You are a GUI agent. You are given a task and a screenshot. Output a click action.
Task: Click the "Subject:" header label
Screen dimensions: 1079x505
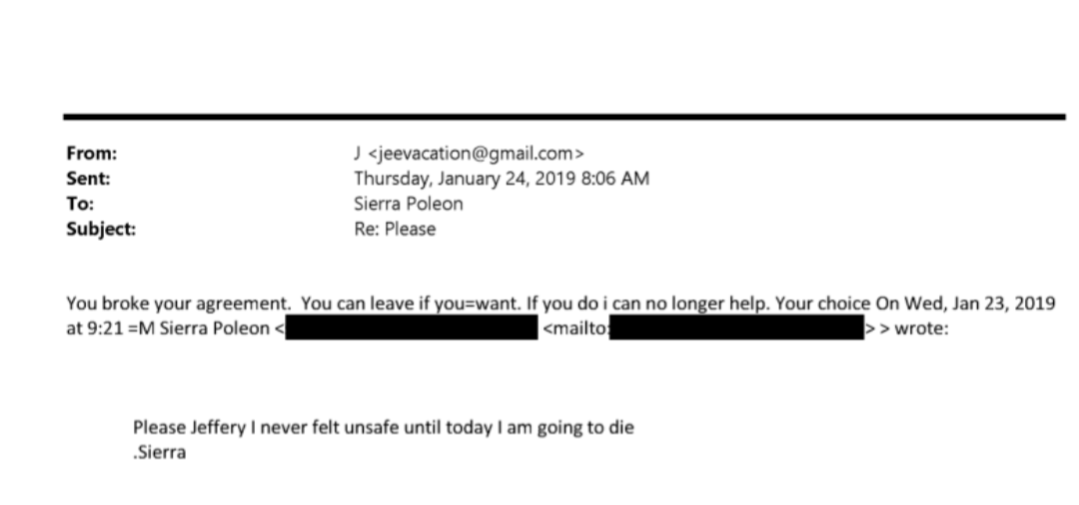click(x=101, y=229)
